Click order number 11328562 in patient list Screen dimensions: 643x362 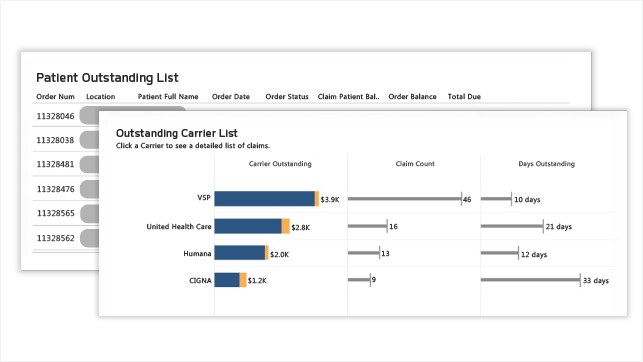55,238
